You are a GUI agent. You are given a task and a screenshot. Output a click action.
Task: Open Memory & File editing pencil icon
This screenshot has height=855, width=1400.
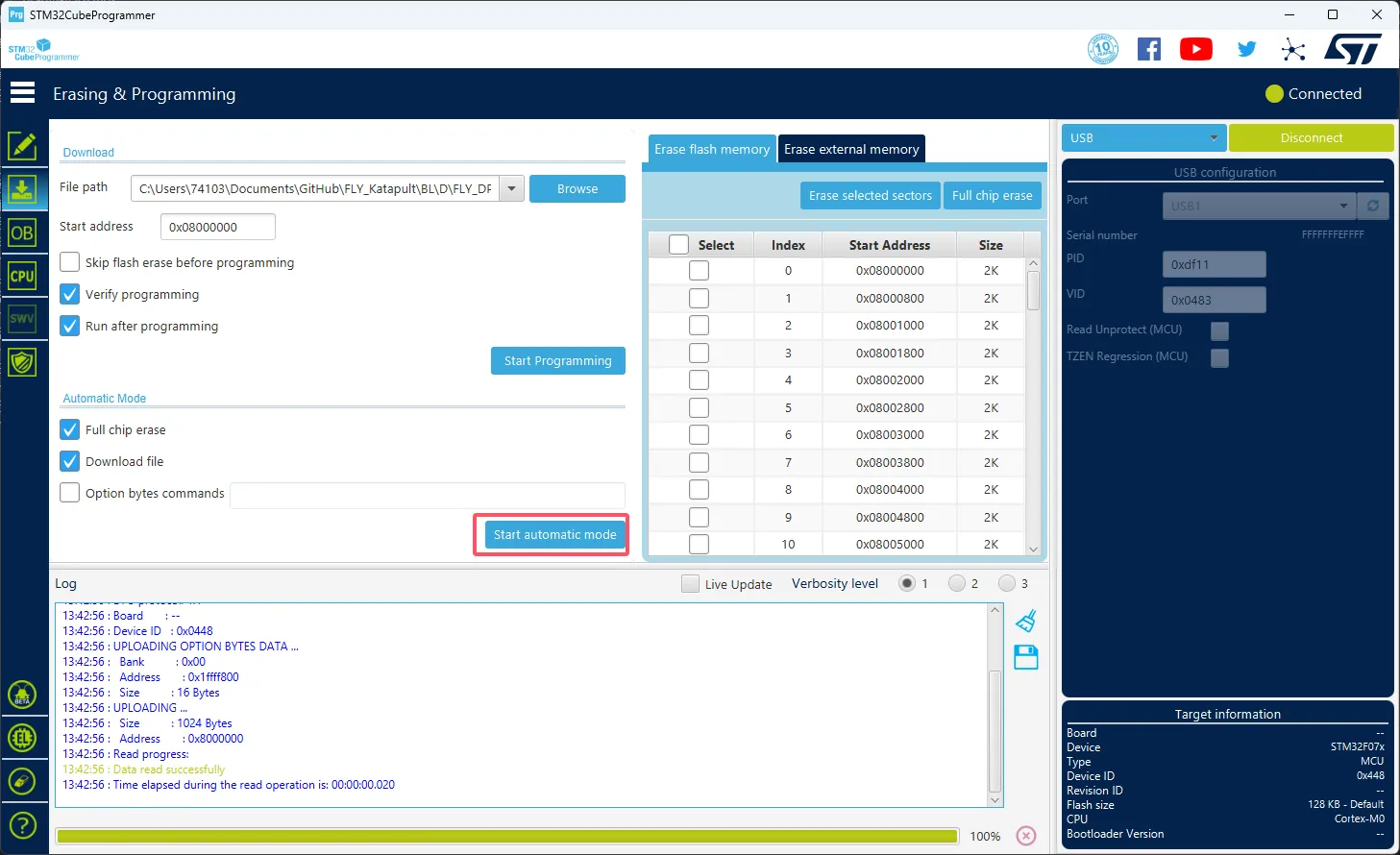coord(22,146)
